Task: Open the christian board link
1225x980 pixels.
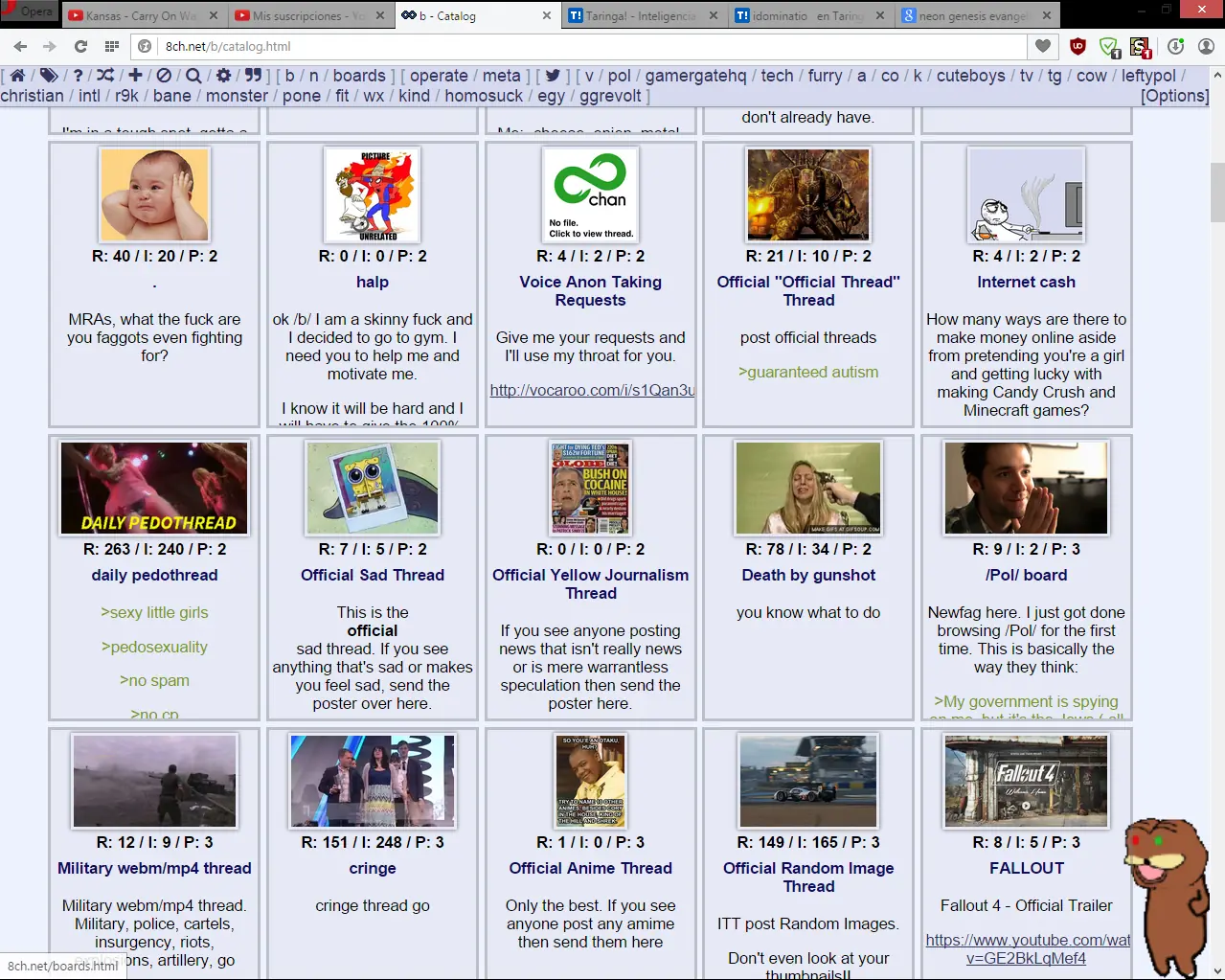Action: (32, 96)
